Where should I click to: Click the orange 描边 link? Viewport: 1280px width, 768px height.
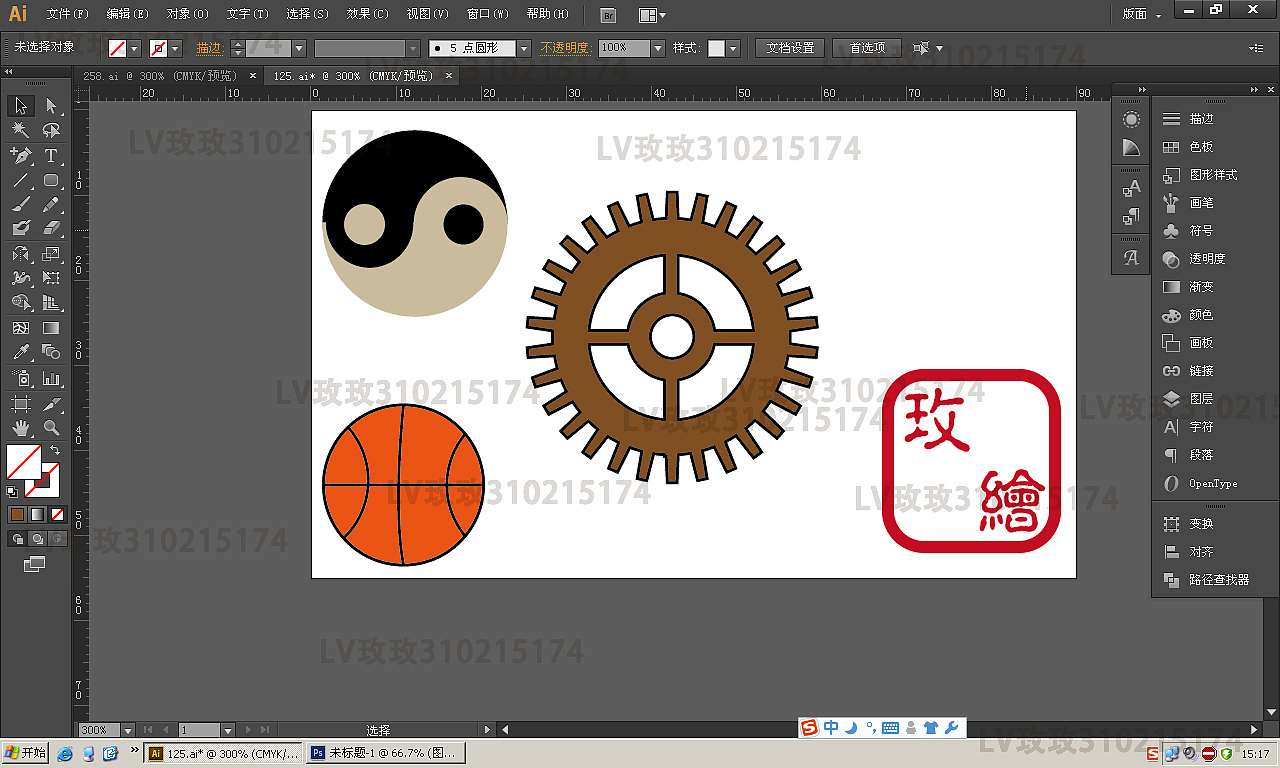(209, 48)
